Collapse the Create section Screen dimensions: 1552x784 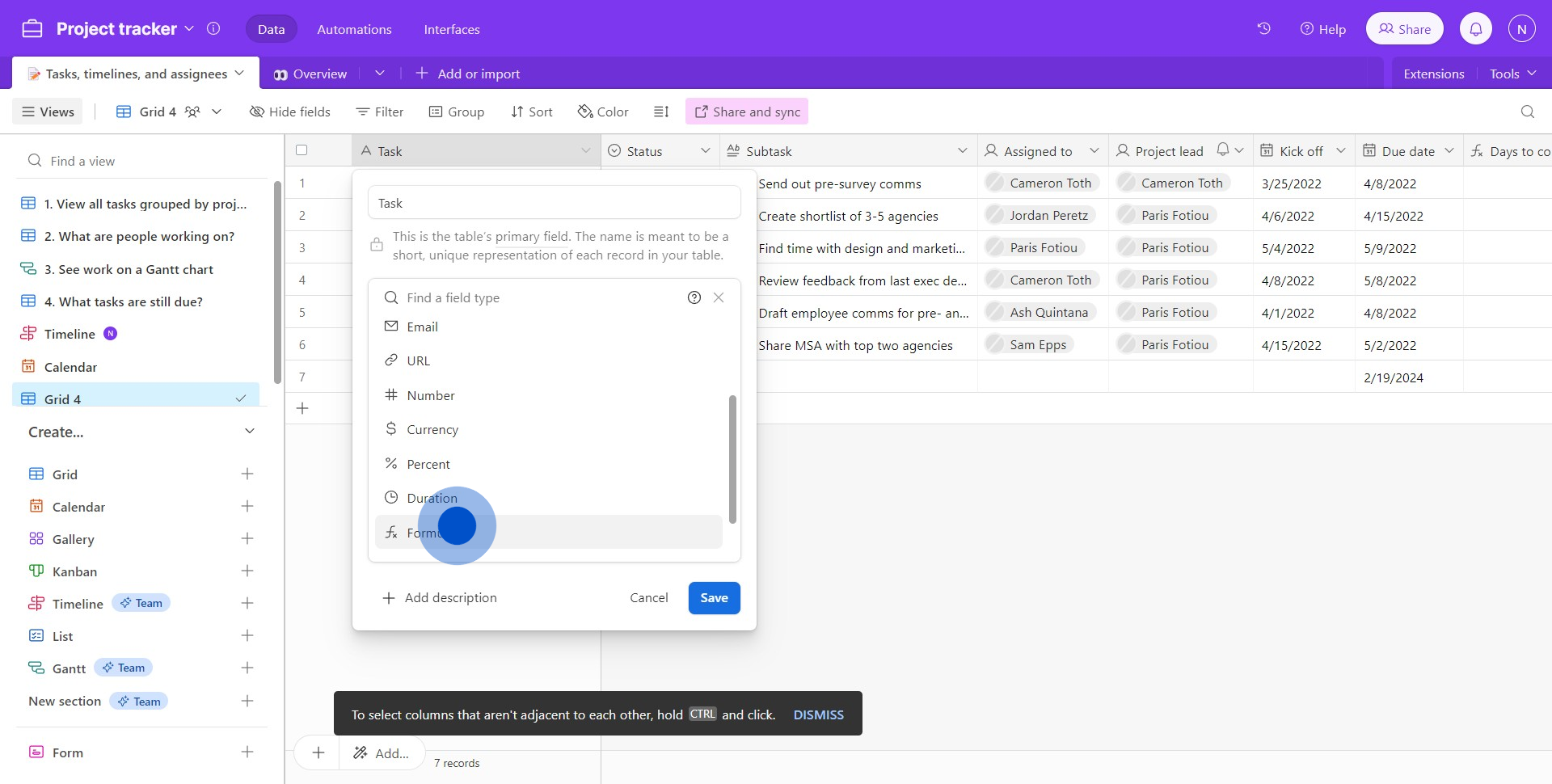coord(250,432)
